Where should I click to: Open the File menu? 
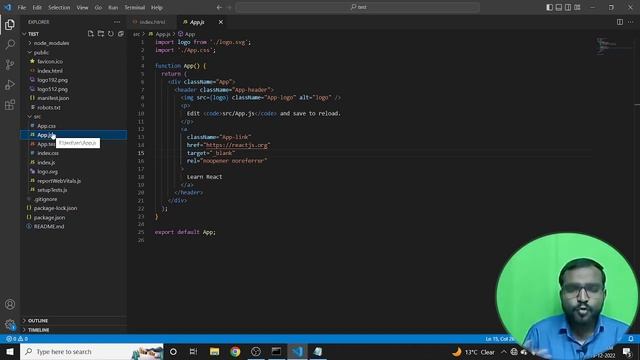pos(22,7)
